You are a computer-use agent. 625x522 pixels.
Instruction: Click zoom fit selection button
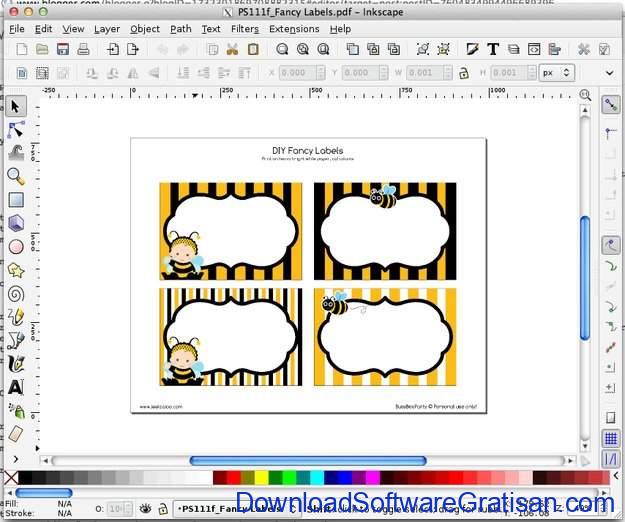[282, 49]
